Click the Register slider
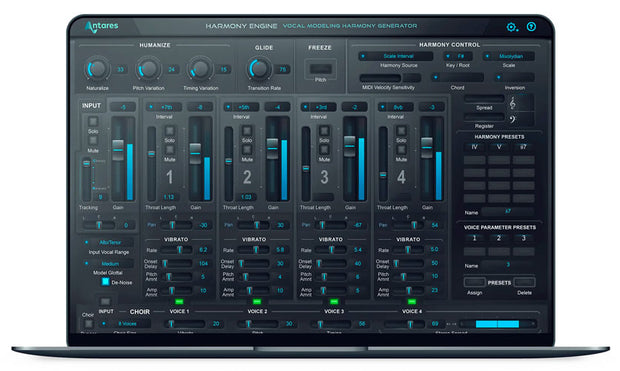 click(x=484, y=117)
